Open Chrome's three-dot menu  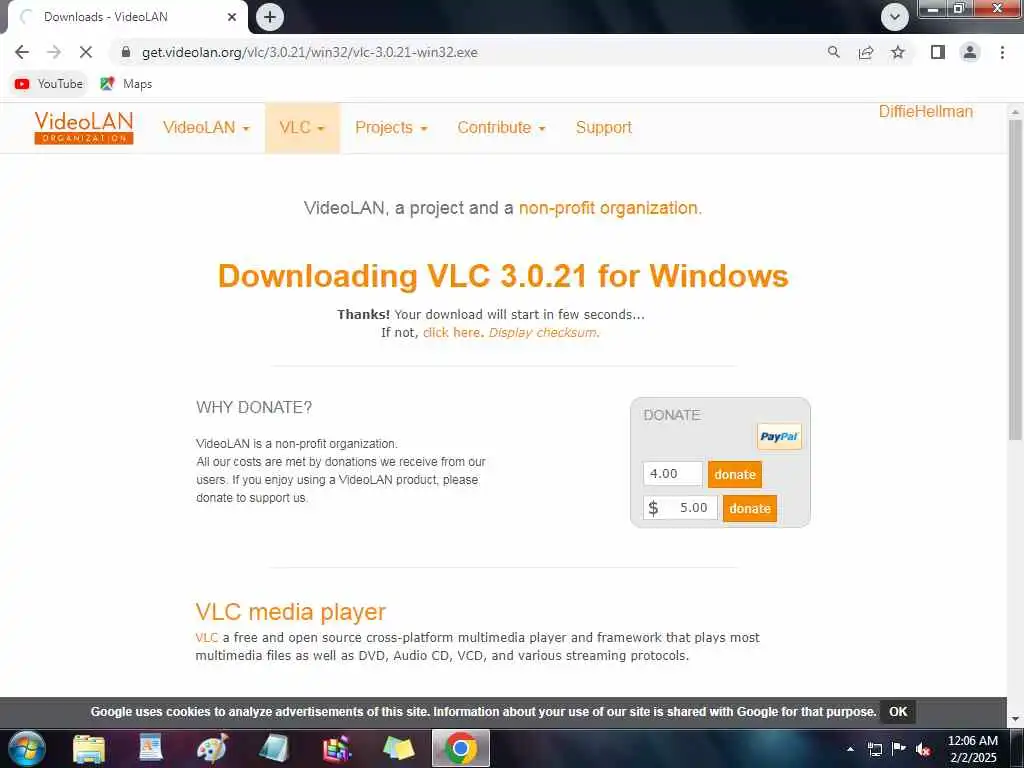tap(1002, 52)
